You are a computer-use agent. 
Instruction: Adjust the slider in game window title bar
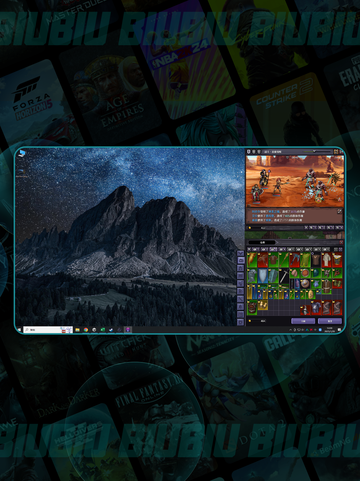coord(315,152)
